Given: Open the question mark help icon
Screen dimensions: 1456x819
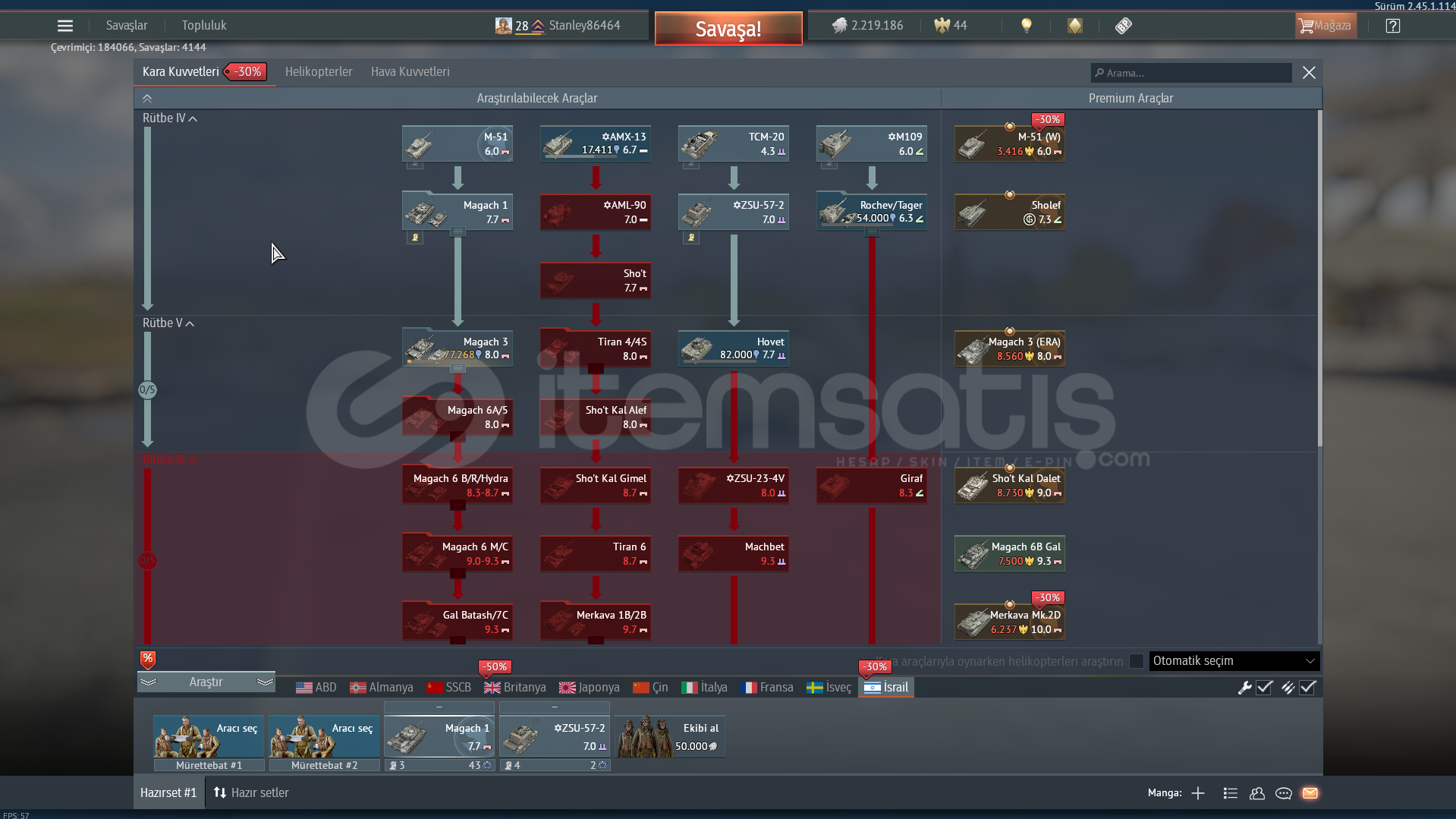Looking at the screenshot, I should point(1393,26).
